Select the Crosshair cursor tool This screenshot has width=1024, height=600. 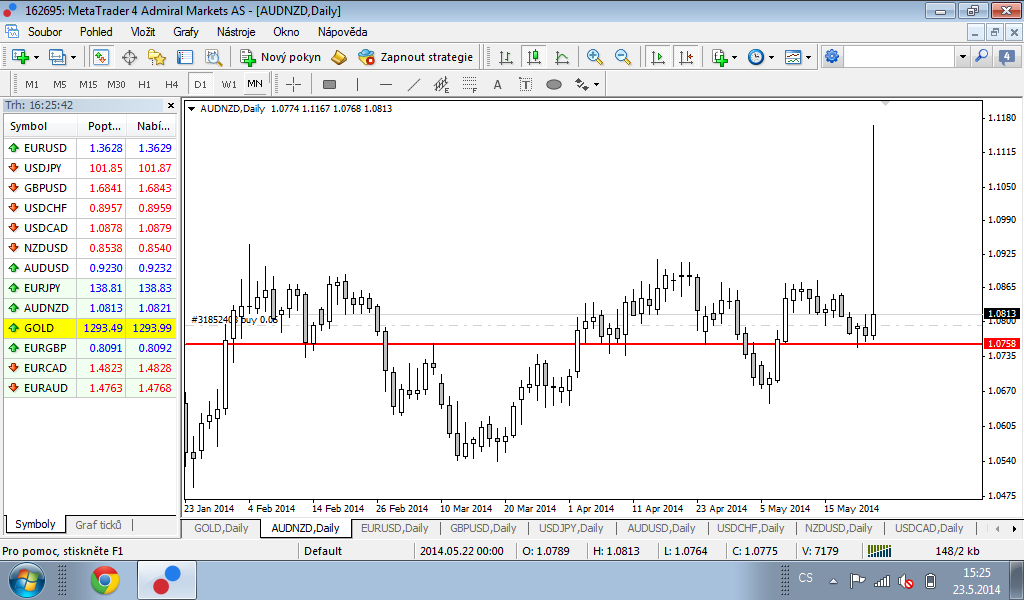click(293, 85)
